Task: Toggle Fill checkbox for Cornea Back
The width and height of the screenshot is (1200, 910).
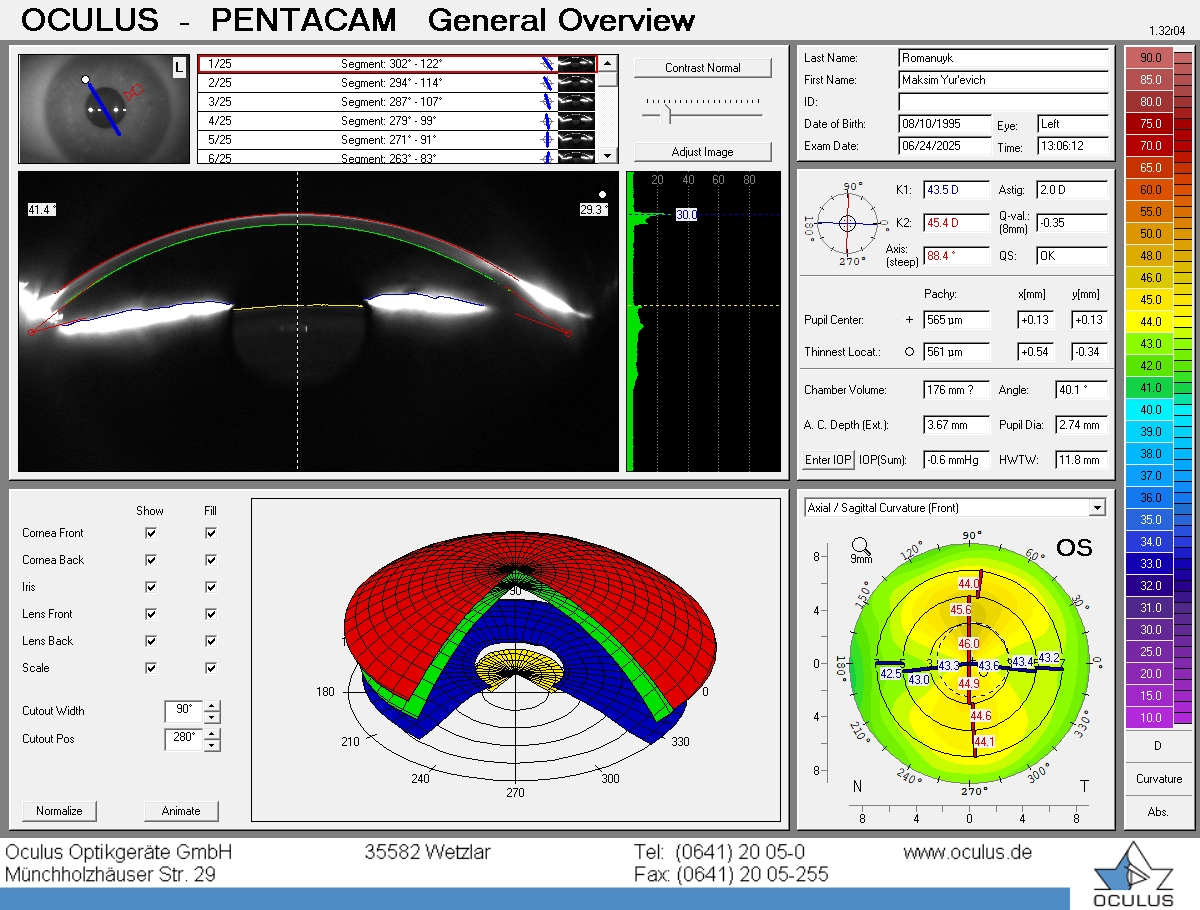Action: click(x=211, y=560)
